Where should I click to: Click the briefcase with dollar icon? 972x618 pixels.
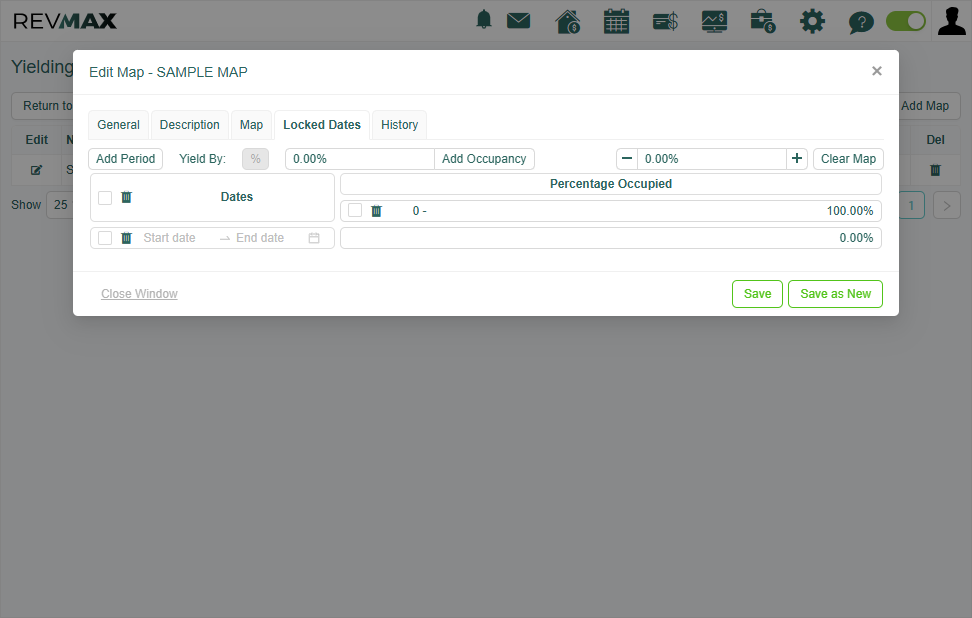point(763,21)
